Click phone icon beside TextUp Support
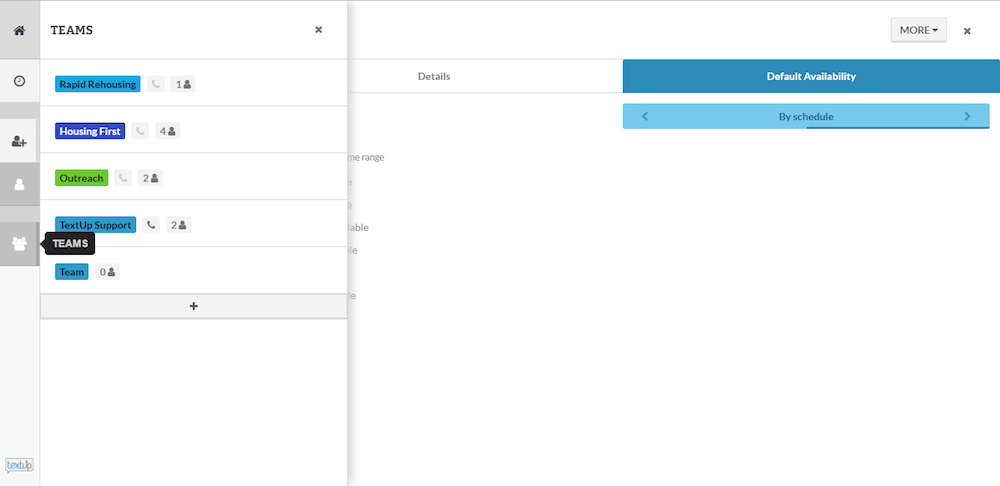Viewport: 1000px width, 486px height. pos(151,225)
